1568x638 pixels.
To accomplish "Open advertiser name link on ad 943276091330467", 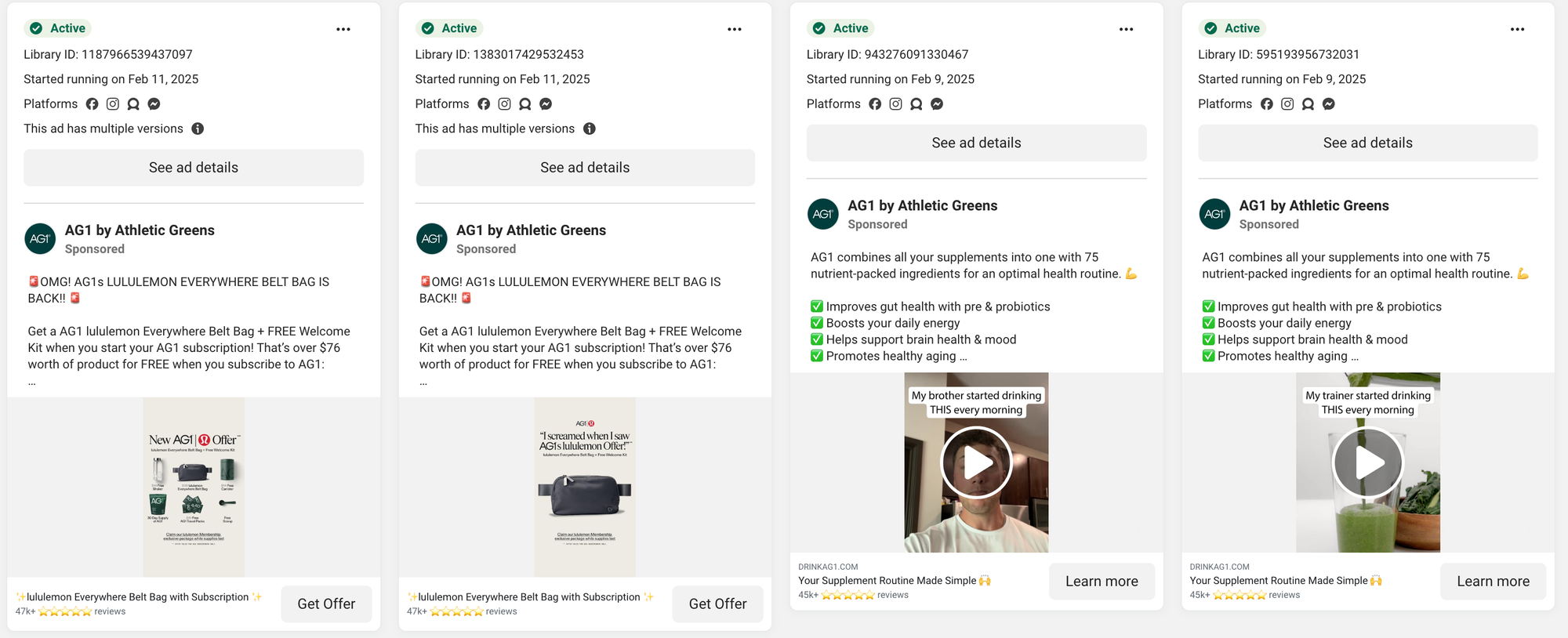I will [x=923, y=205].
